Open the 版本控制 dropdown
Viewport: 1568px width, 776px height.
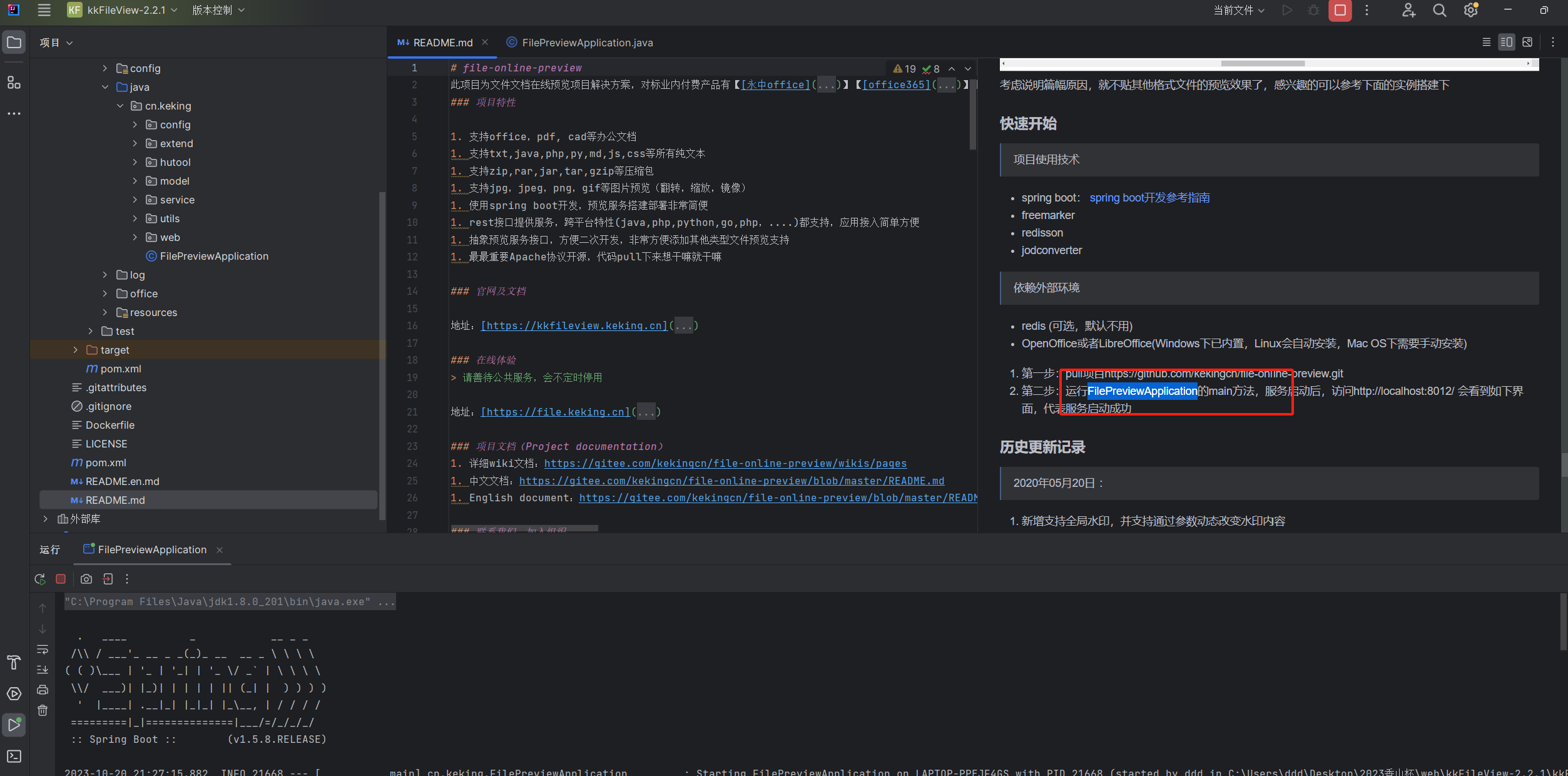(218, 10)
